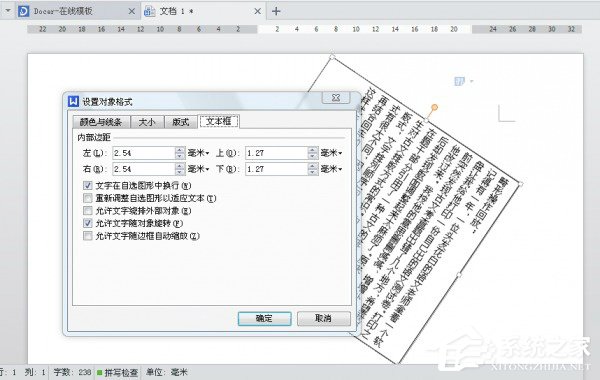Click 单位: 毫米 in the status bar
Image resolution: width=600 pixels, height=380 pixels.
coord(167,372)
